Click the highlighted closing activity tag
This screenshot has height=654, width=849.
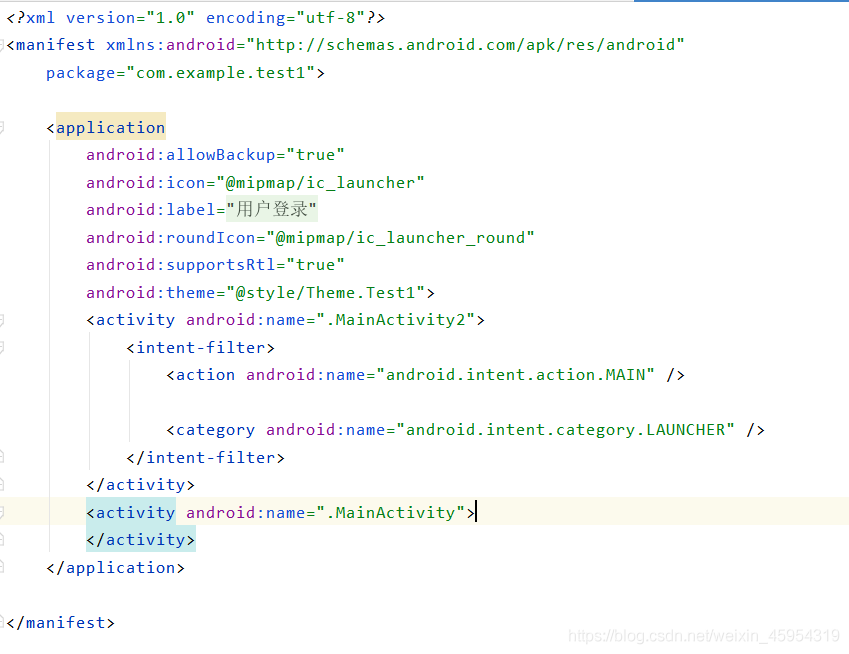coord(141,540)
